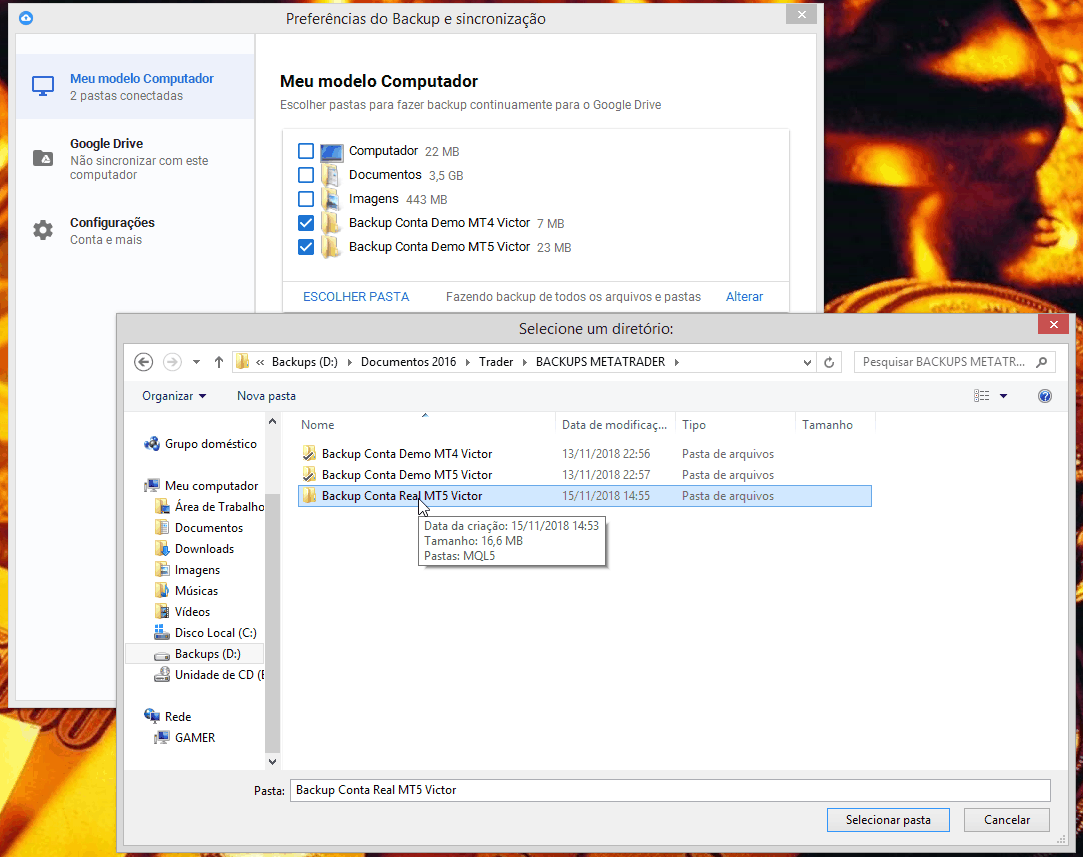Screen dimensions: 1083x857
Task: Navigate up one folder level with the up arrow
Action: [x=219, y=362]
